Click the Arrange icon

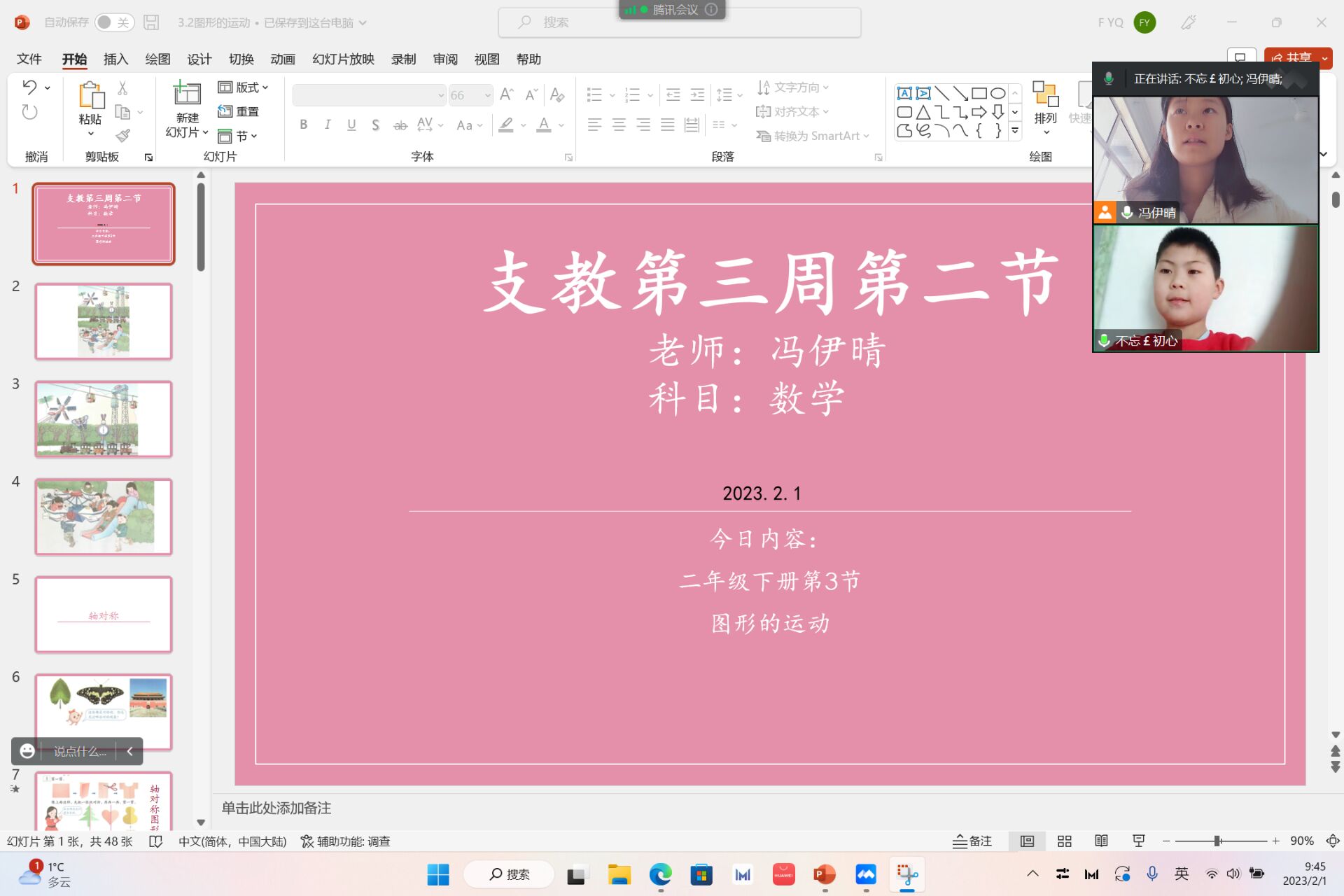pos(1045,94)
